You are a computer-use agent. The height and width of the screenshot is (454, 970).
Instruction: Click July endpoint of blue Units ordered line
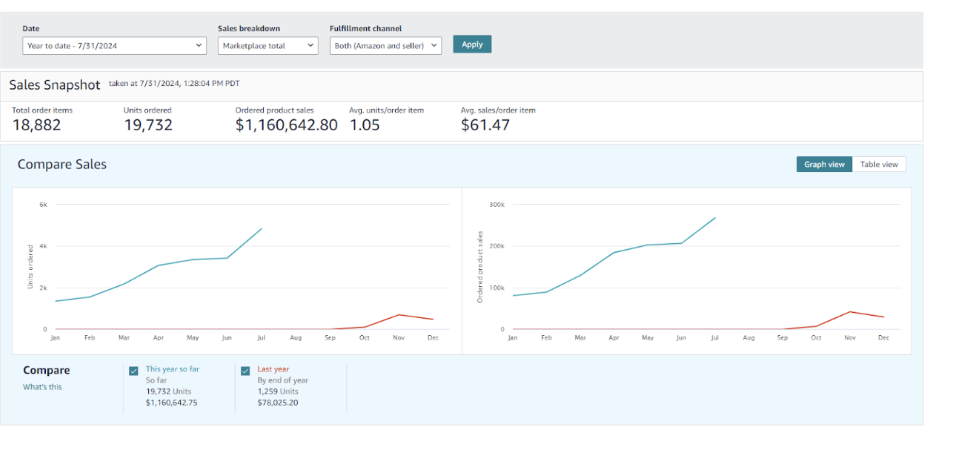tap(262, 228)
